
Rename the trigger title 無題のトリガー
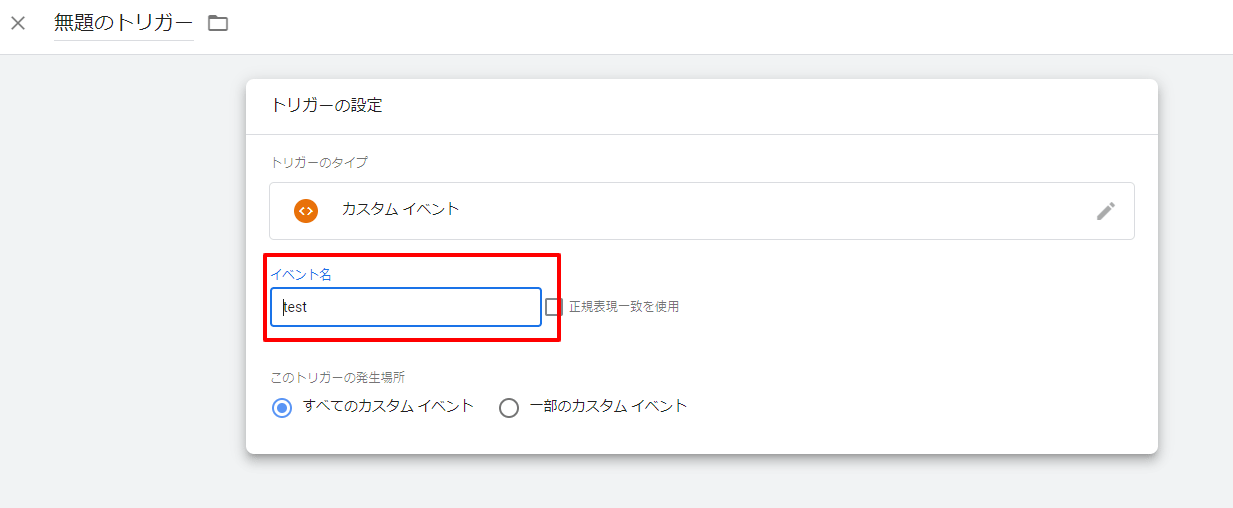pyautogui.click(x=123, y=23)
